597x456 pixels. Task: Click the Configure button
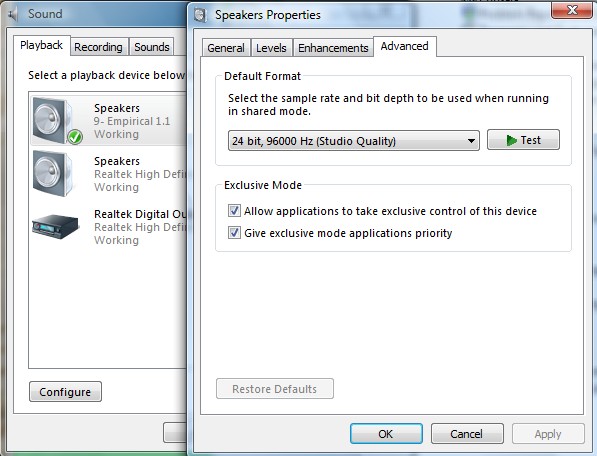click(65, 392)
